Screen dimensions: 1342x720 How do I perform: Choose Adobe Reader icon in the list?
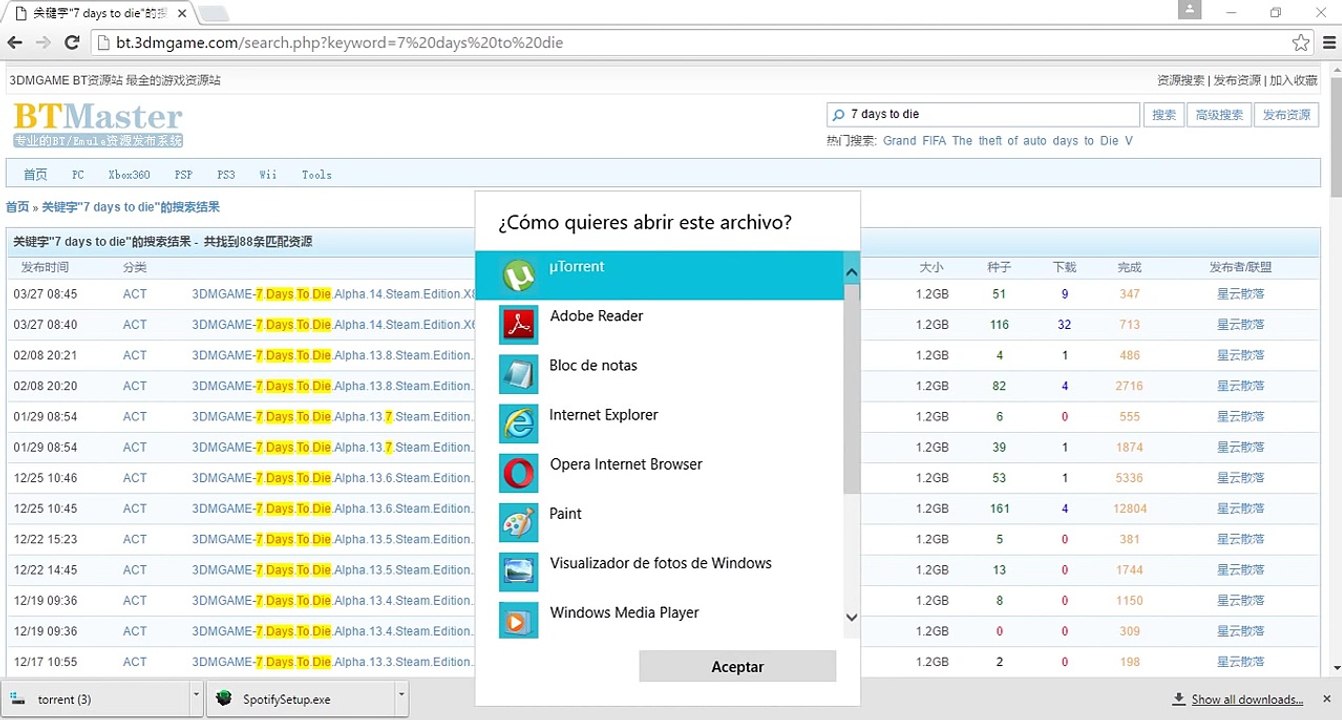tap(518, 325)
